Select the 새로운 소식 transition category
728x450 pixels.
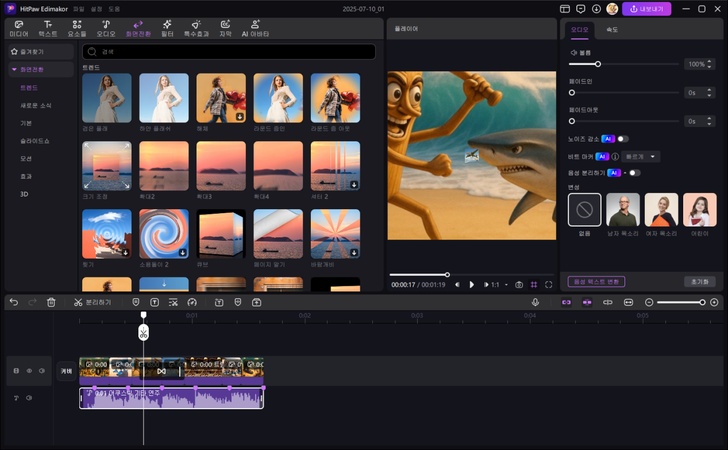click(x=36, y=105)
